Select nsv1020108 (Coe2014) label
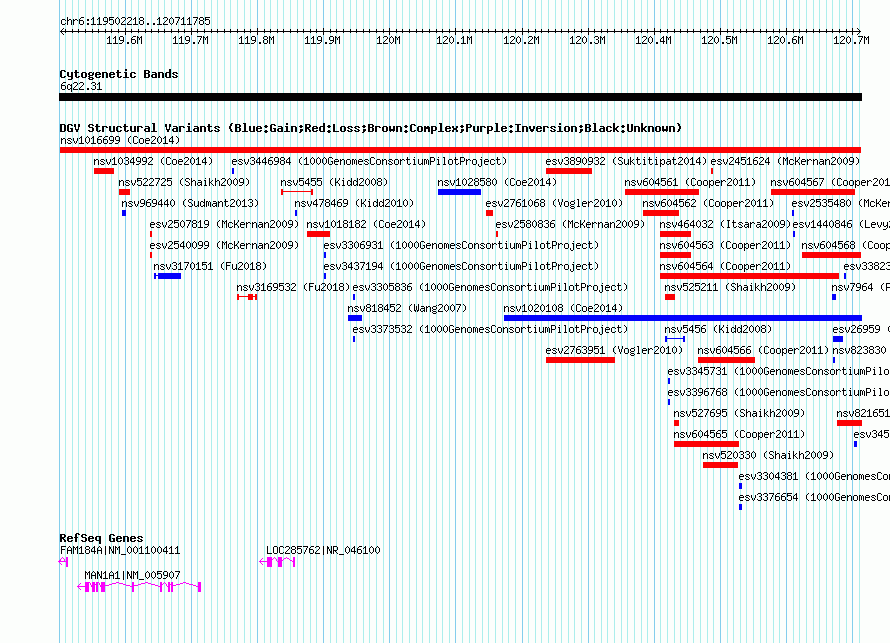Viewport: 890px width, 643px height. [563, 308]
